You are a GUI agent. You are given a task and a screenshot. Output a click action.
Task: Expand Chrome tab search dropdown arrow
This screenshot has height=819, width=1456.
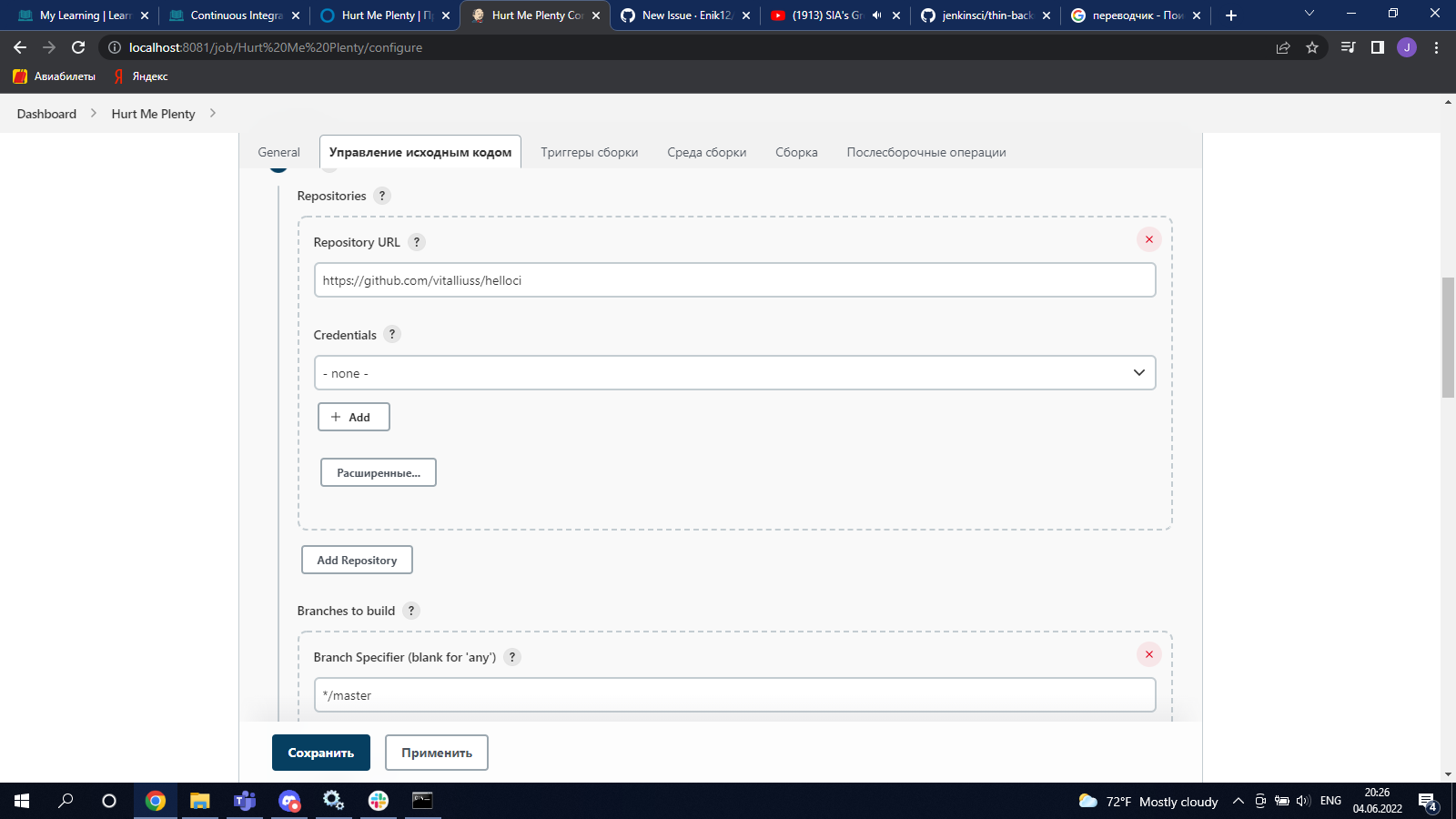pyautogui.click(x=1309, y=14)
